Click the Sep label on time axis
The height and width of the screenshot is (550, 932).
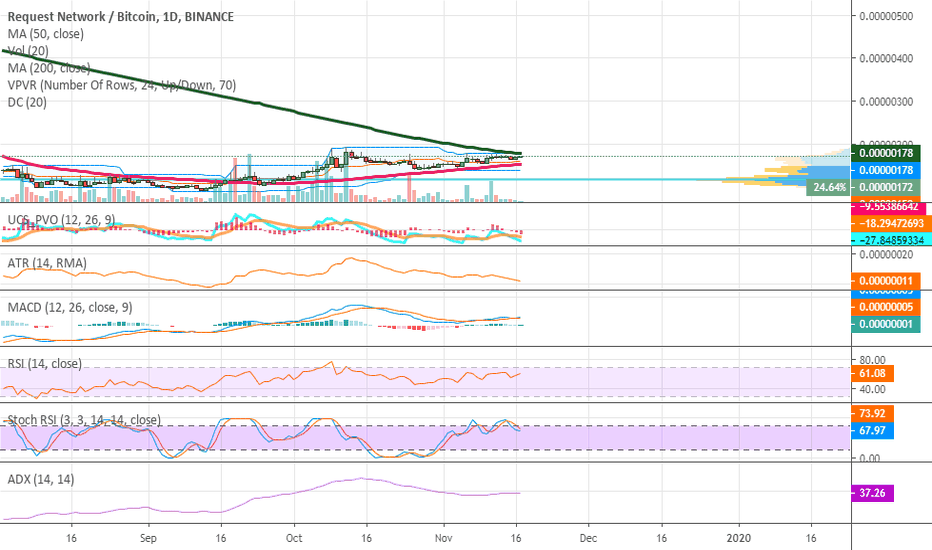tap(148, 538)
